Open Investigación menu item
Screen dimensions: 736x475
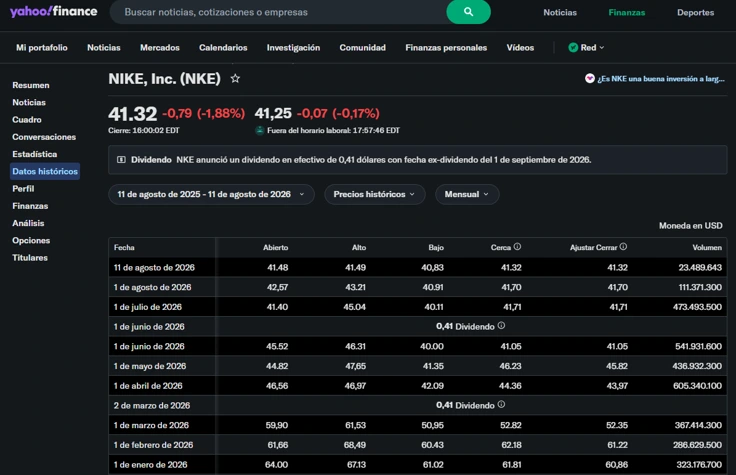(x=293, y=47)
